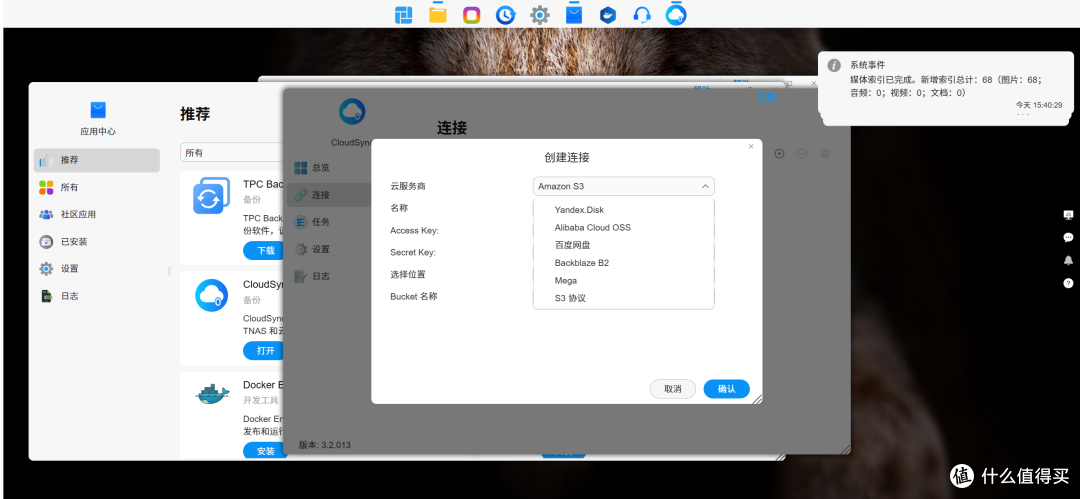The image size is (1080, 499).
Task: Click the trash delete icon in CloudSync toolbar
Action: (x=825, y=154)
